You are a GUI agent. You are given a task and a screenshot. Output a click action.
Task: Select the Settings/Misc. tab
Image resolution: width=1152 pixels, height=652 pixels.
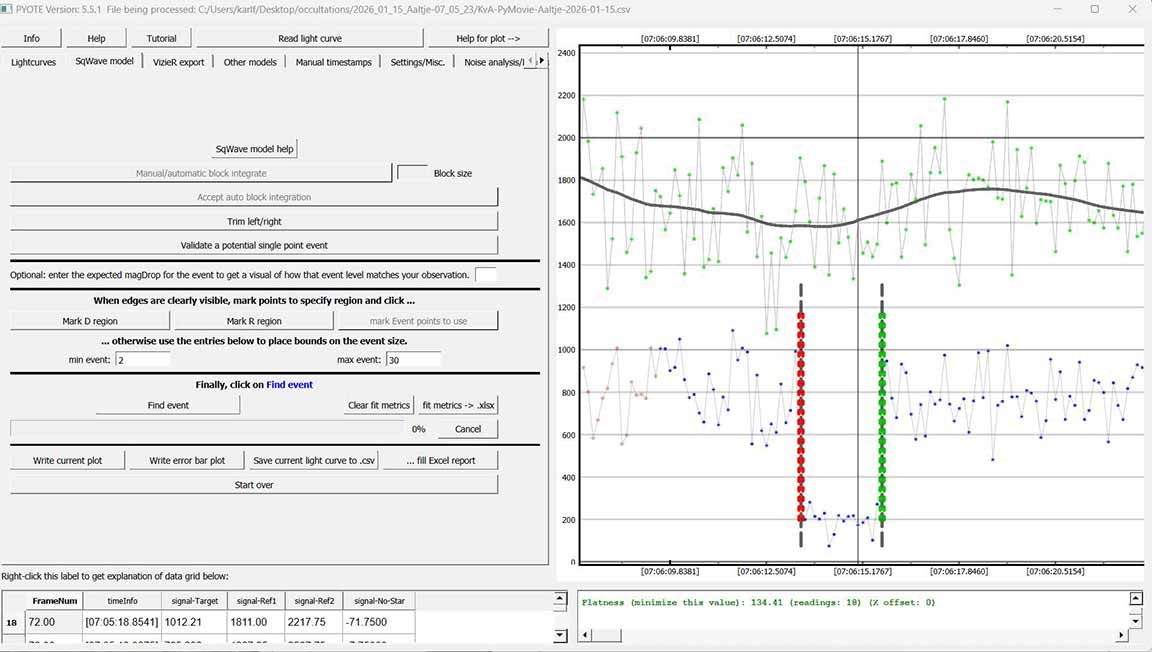coord(419,62)
